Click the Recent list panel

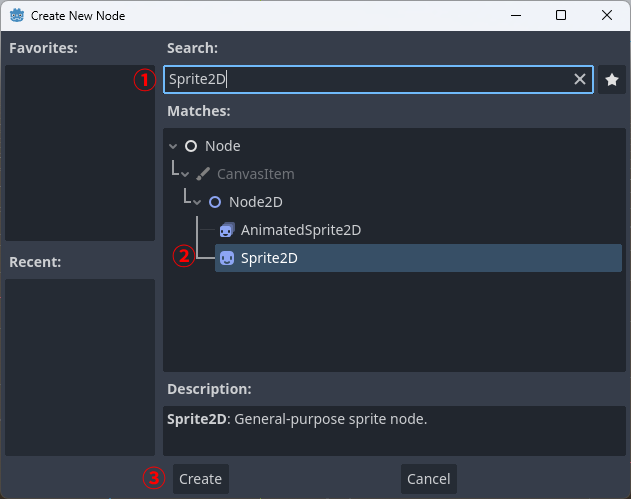tap(80, 367)
